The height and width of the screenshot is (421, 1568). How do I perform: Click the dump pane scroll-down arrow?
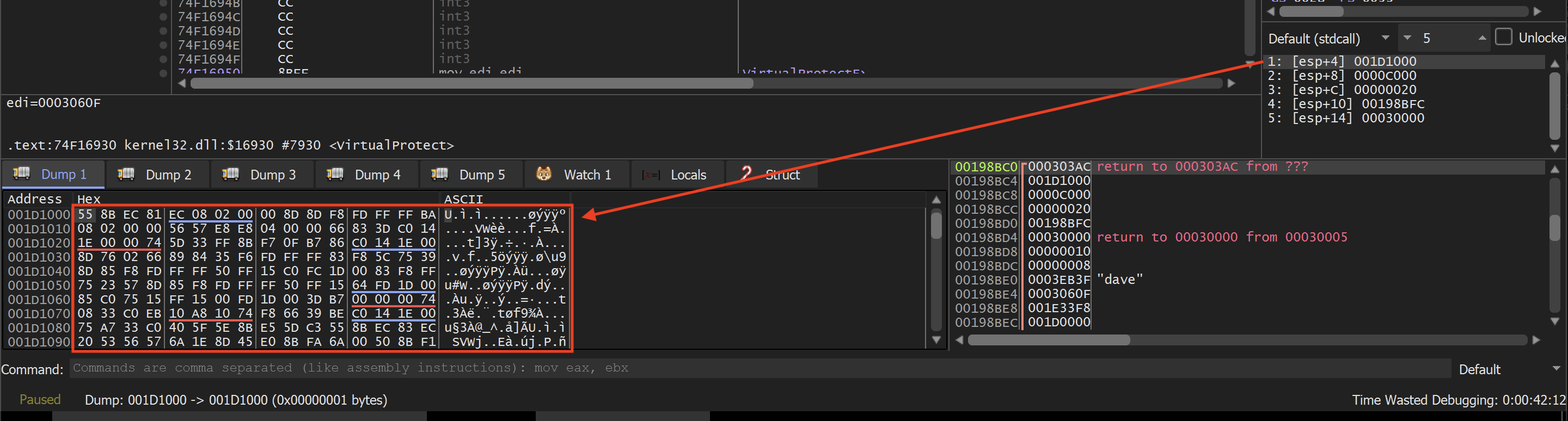[x=936, y=340]
